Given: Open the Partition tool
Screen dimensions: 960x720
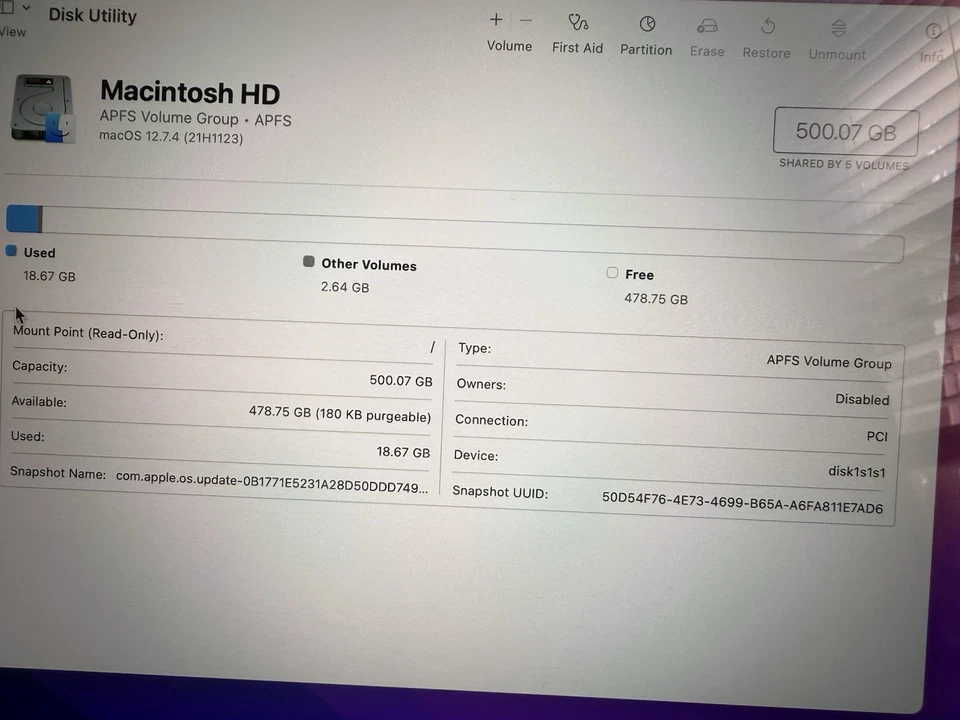Looking at the screenshot, I should (x=646, y=32).
